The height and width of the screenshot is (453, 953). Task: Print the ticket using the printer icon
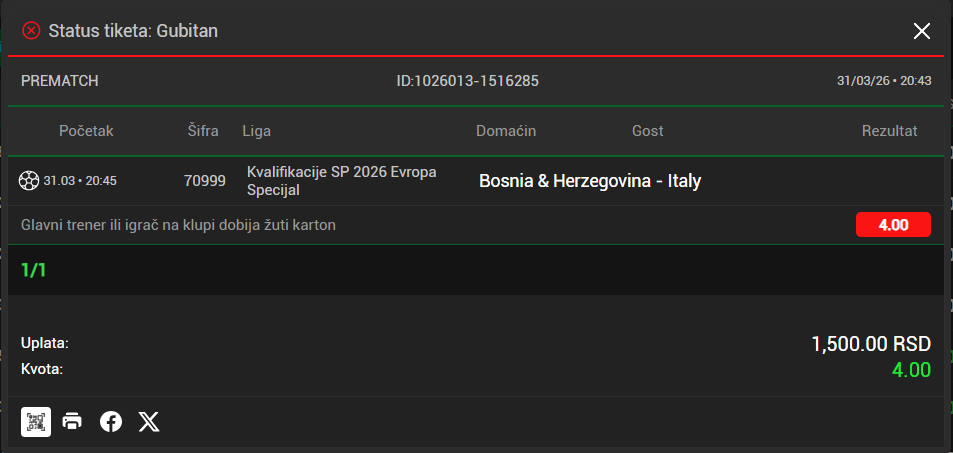(73, 421)
